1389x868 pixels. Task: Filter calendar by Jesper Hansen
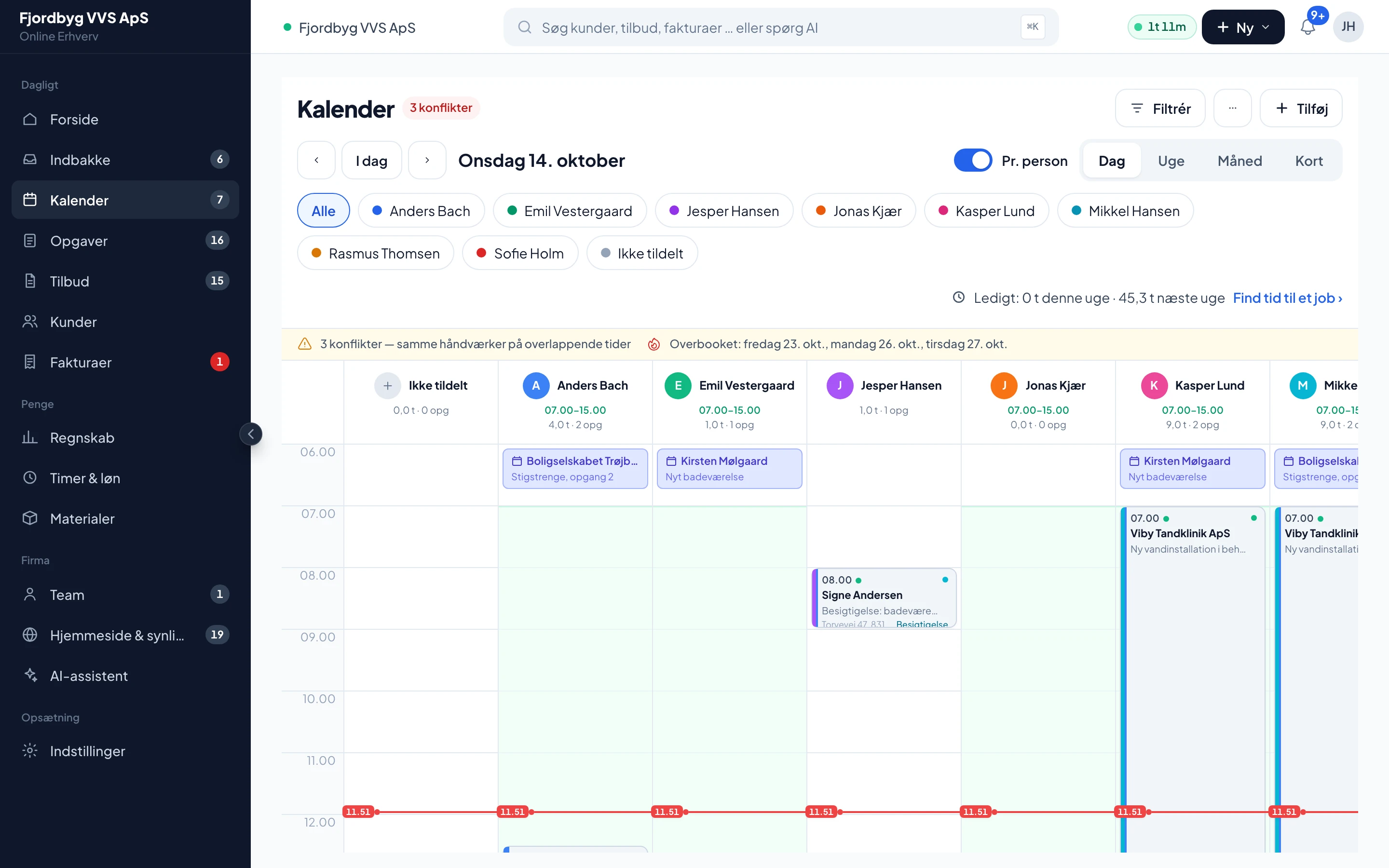[724, 211]
